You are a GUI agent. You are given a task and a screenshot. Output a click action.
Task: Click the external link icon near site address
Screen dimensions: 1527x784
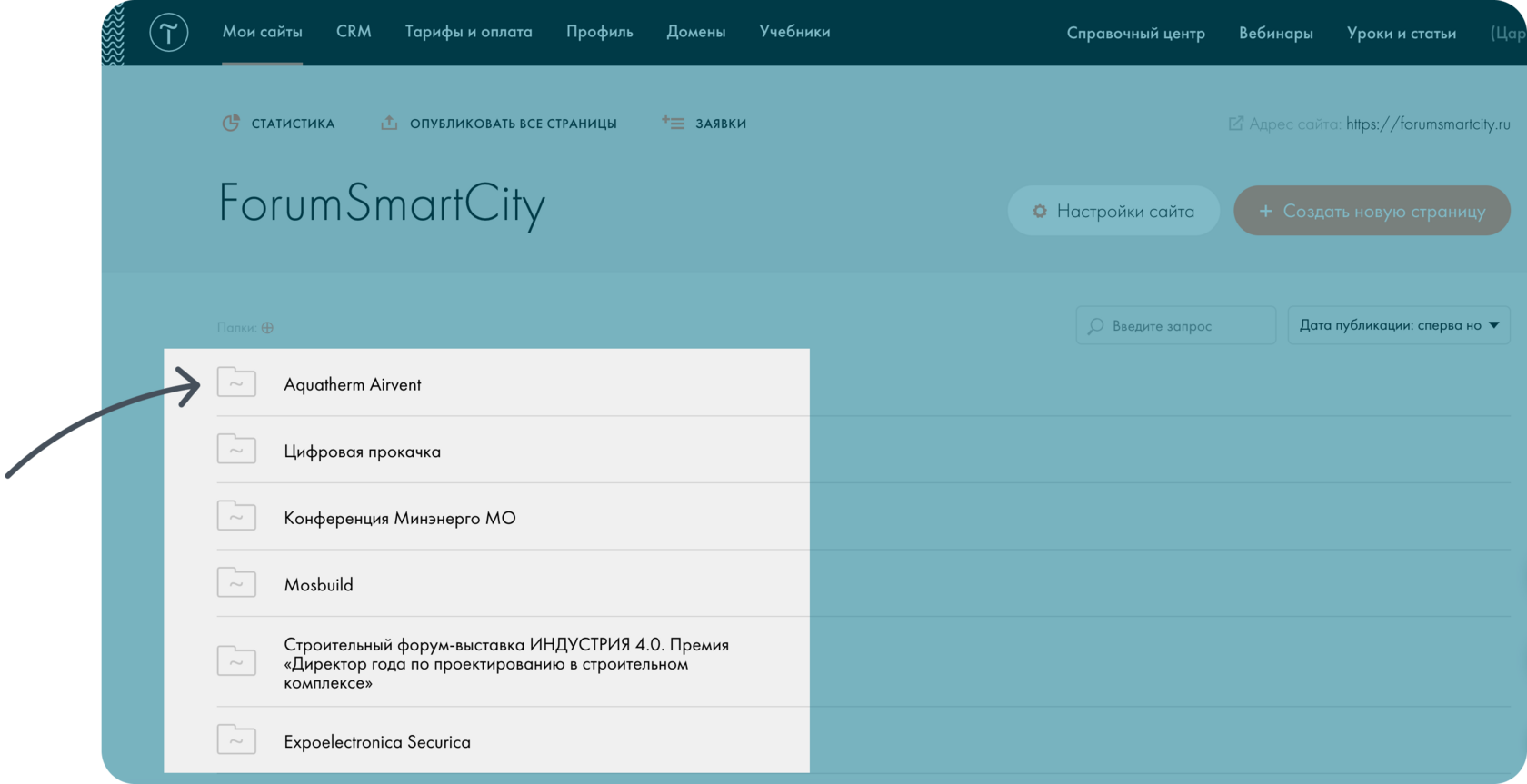coord(1236,124)
